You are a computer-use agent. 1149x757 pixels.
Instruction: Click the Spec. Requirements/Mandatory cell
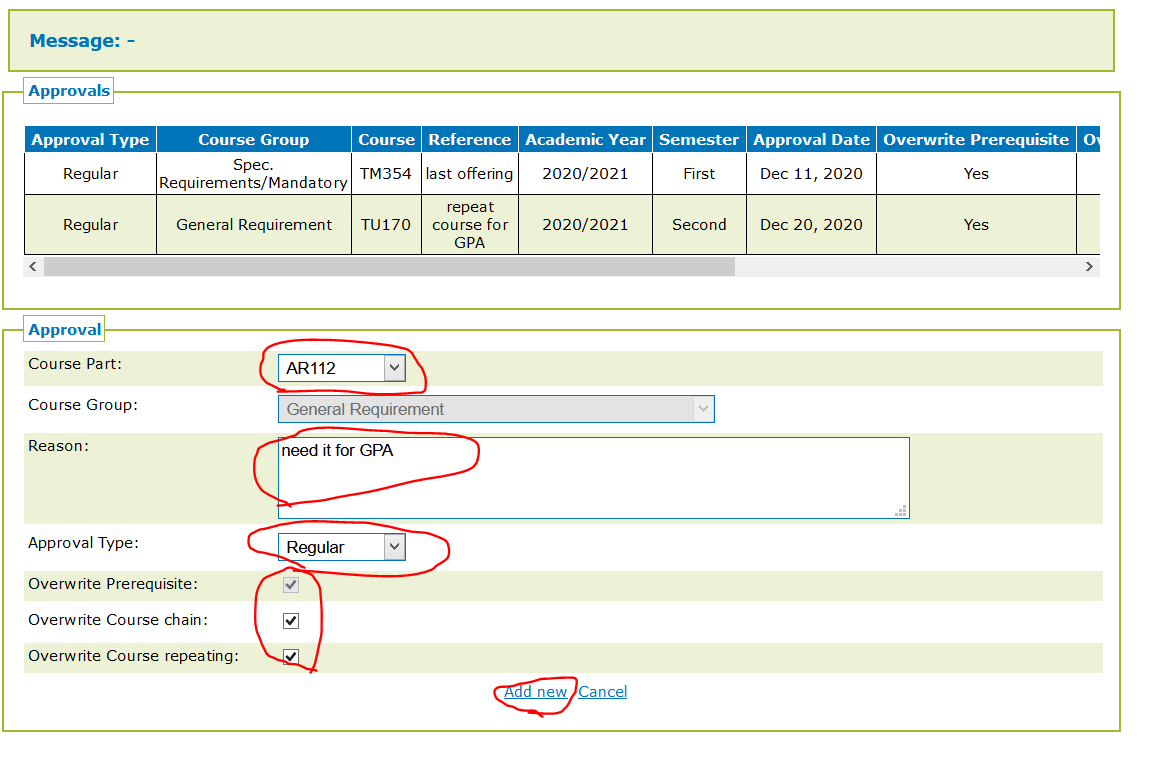click(x=254, y=174)
